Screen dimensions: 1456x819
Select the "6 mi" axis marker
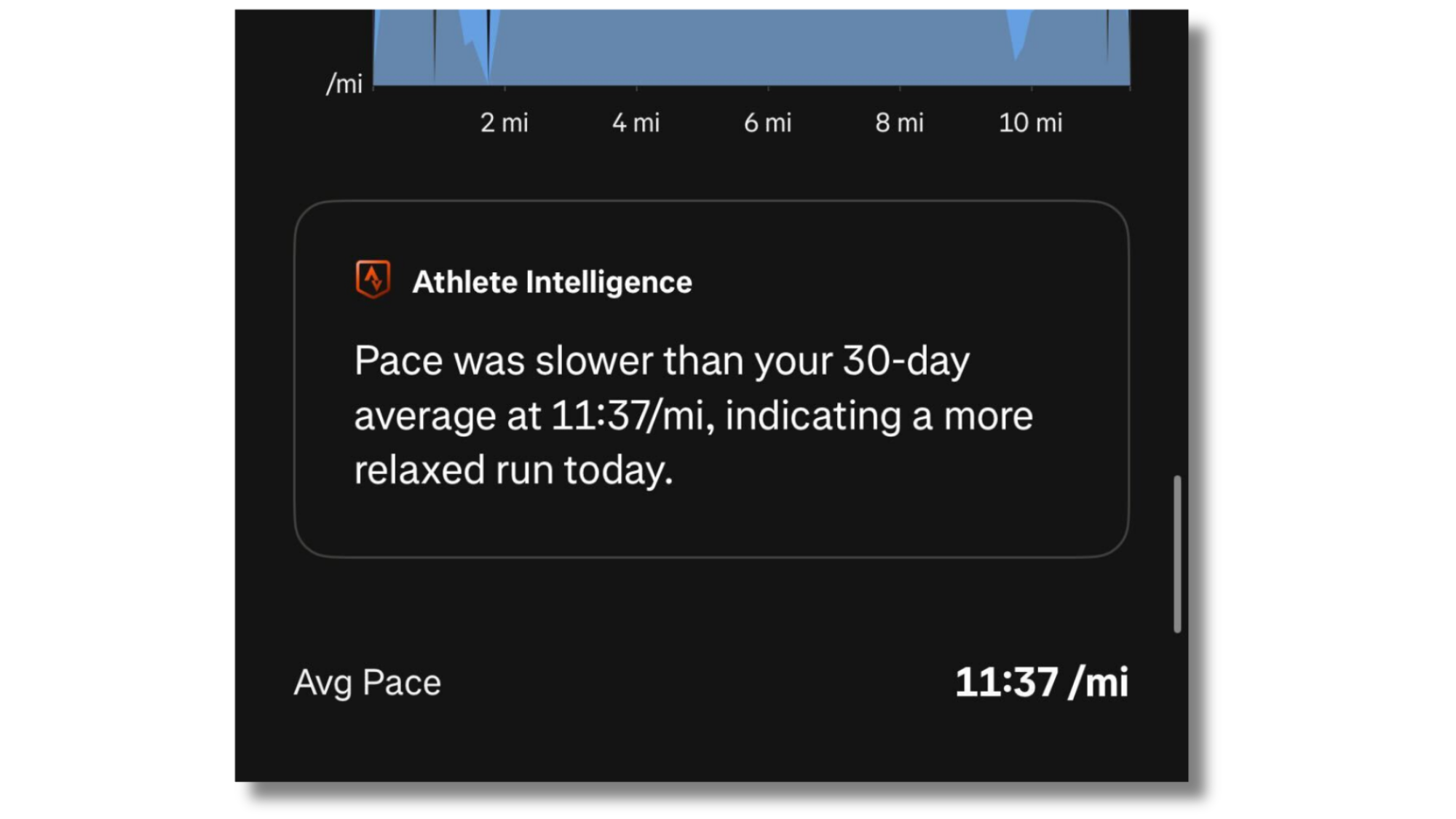[767, 123]
